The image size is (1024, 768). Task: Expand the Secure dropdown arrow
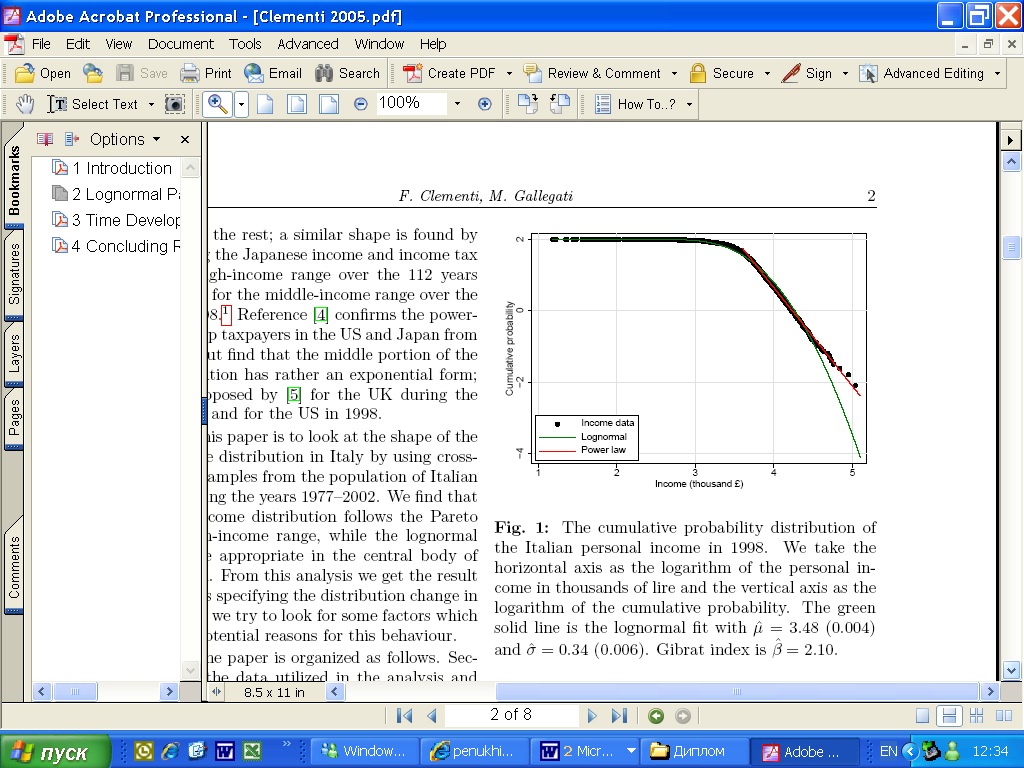(x=767, y=73)
